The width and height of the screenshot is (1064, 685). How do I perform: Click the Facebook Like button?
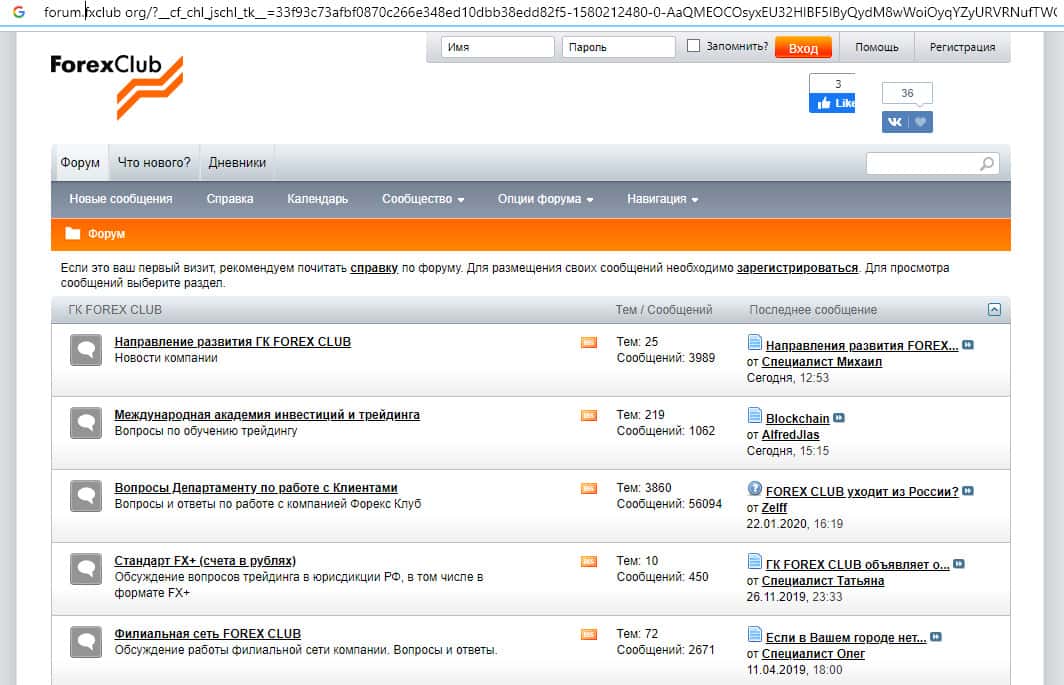point(832,103)
